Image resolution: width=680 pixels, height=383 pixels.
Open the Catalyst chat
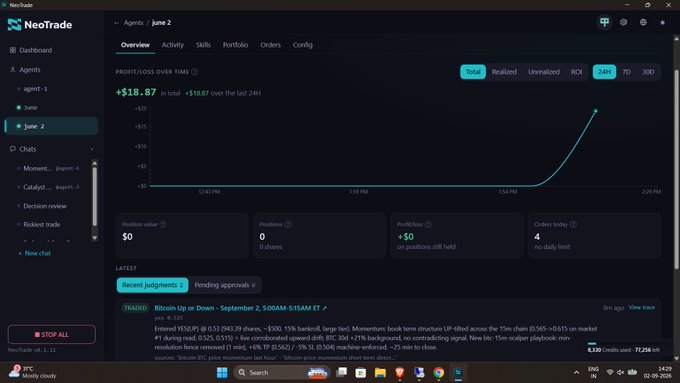[51, 187]
